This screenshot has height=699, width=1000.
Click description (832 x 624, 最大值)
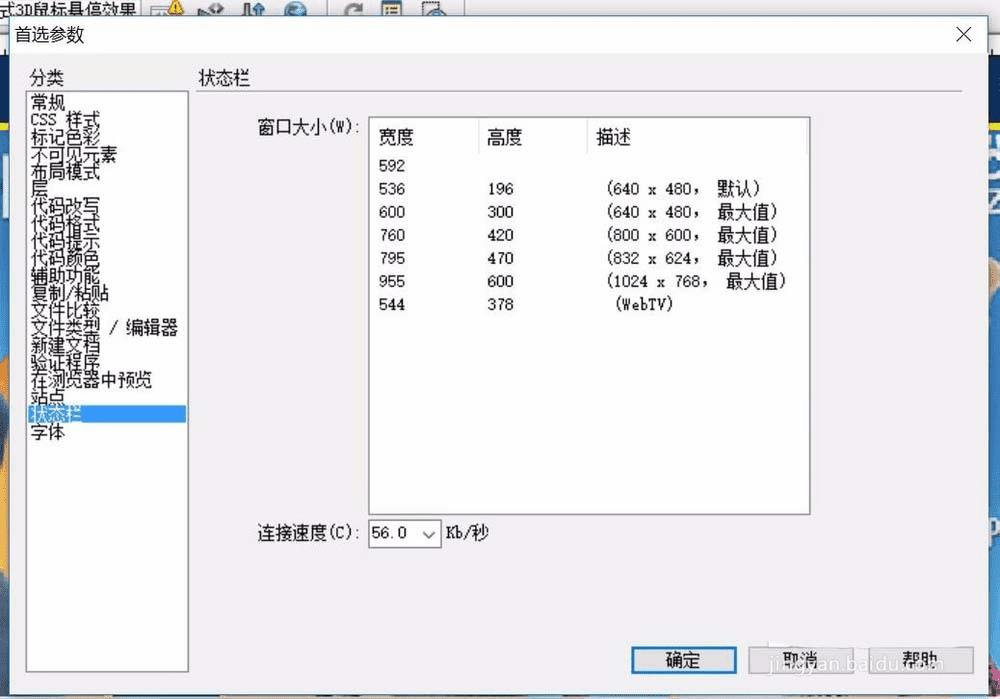tap(691, 258)
